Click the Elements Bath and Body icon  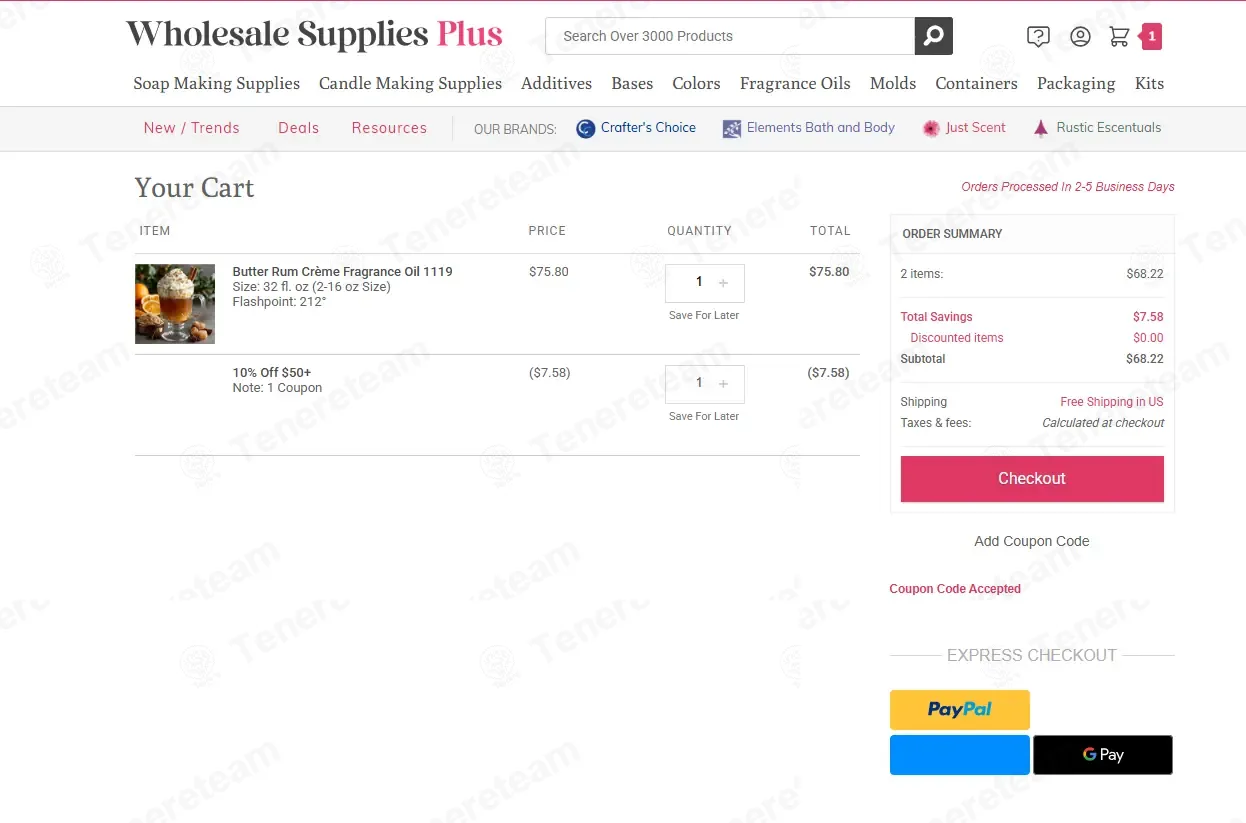[x=732, y=128]
